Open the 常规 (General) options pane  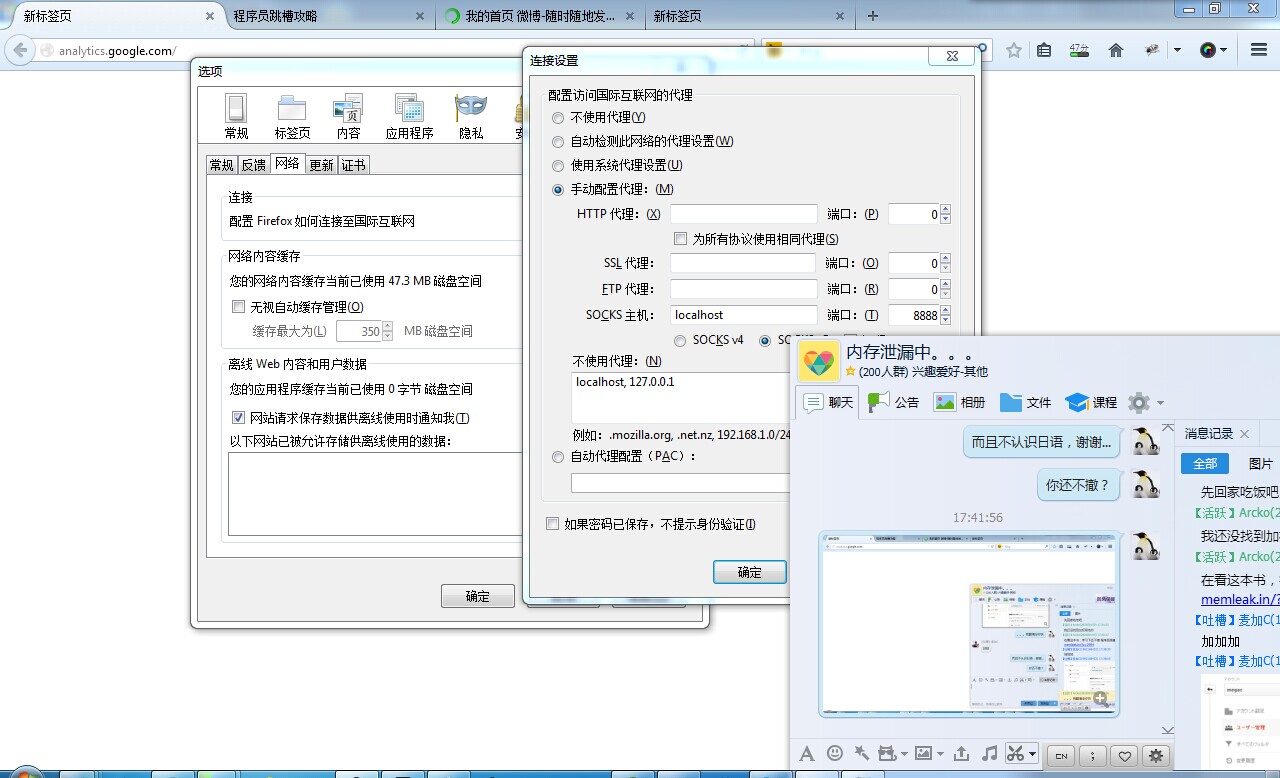236,115
